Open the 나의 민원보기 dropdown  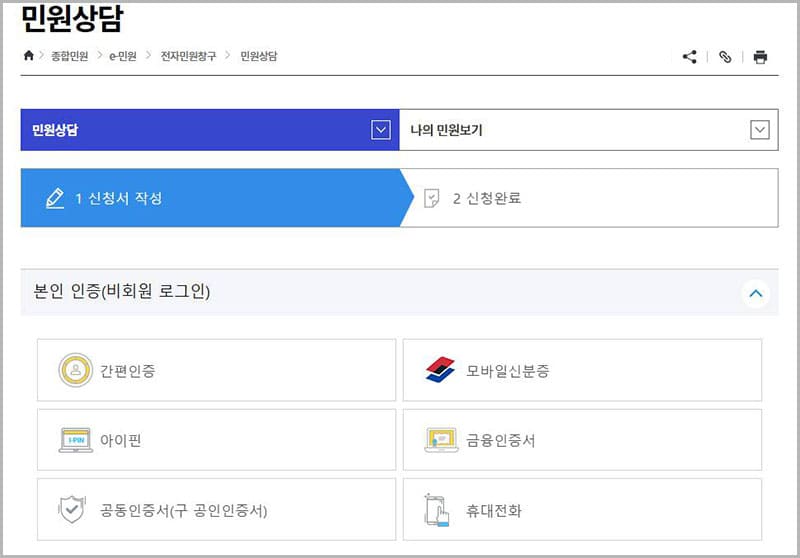click(759, 130)
